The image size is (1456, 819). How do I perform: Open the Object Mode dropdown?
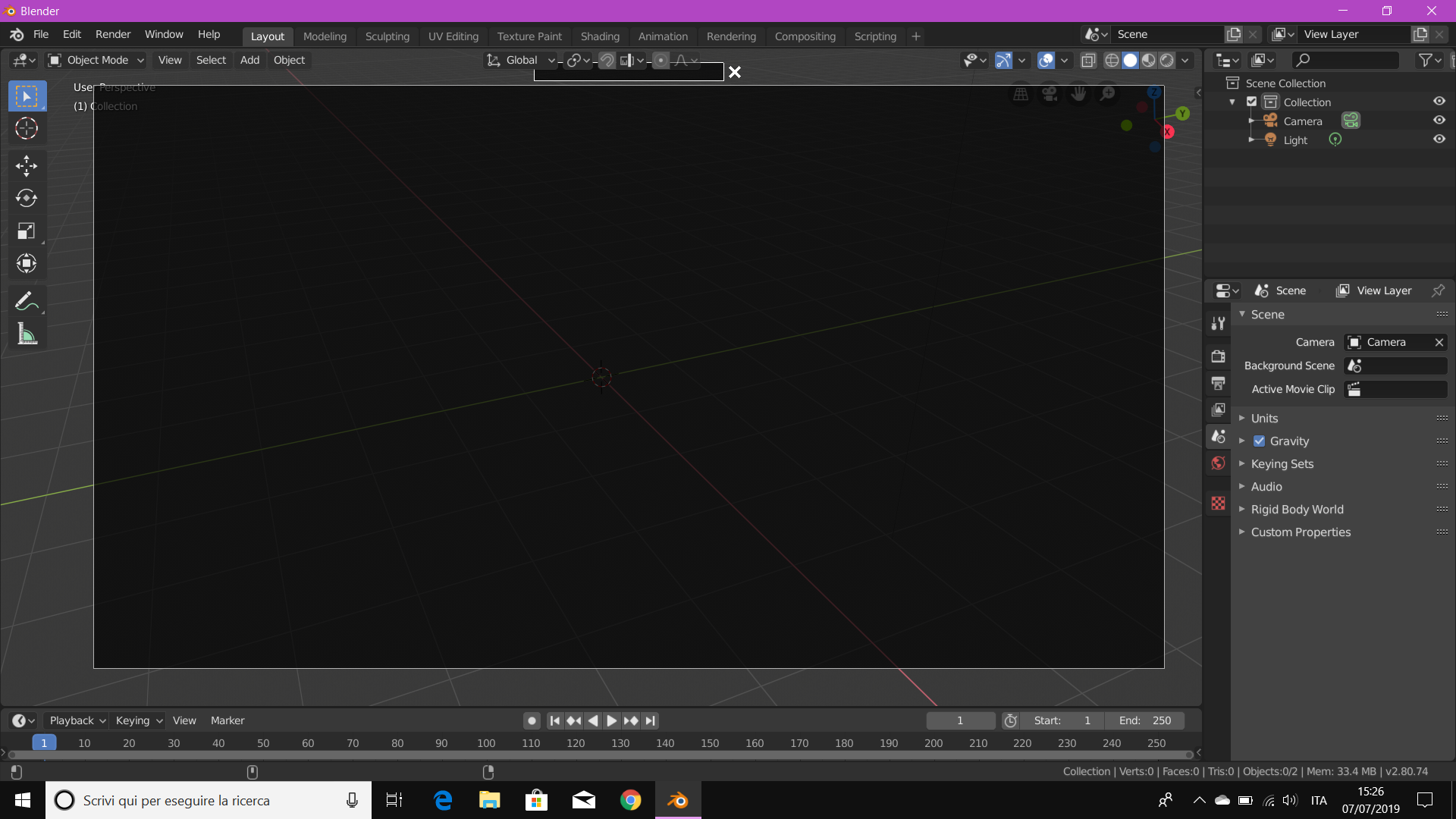point(96,60)
